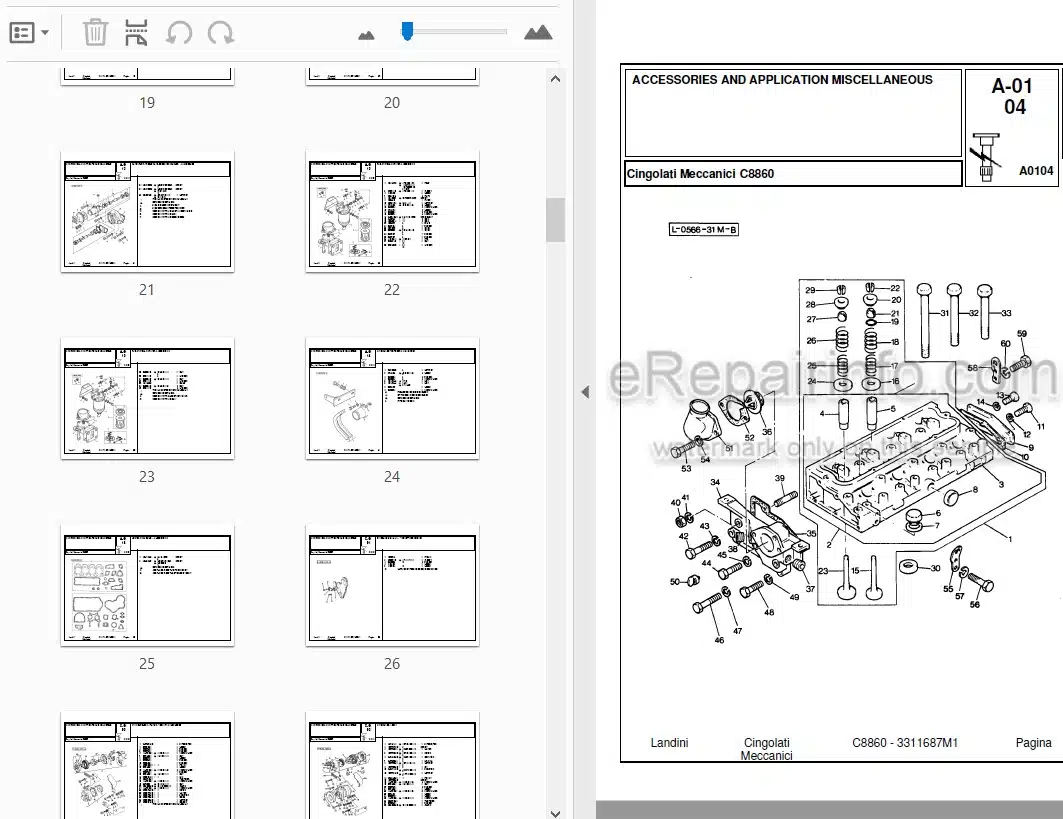Click the 'Pagina' footer text
Viewport: 1063px width, 819px height.
click(1033, 743)
